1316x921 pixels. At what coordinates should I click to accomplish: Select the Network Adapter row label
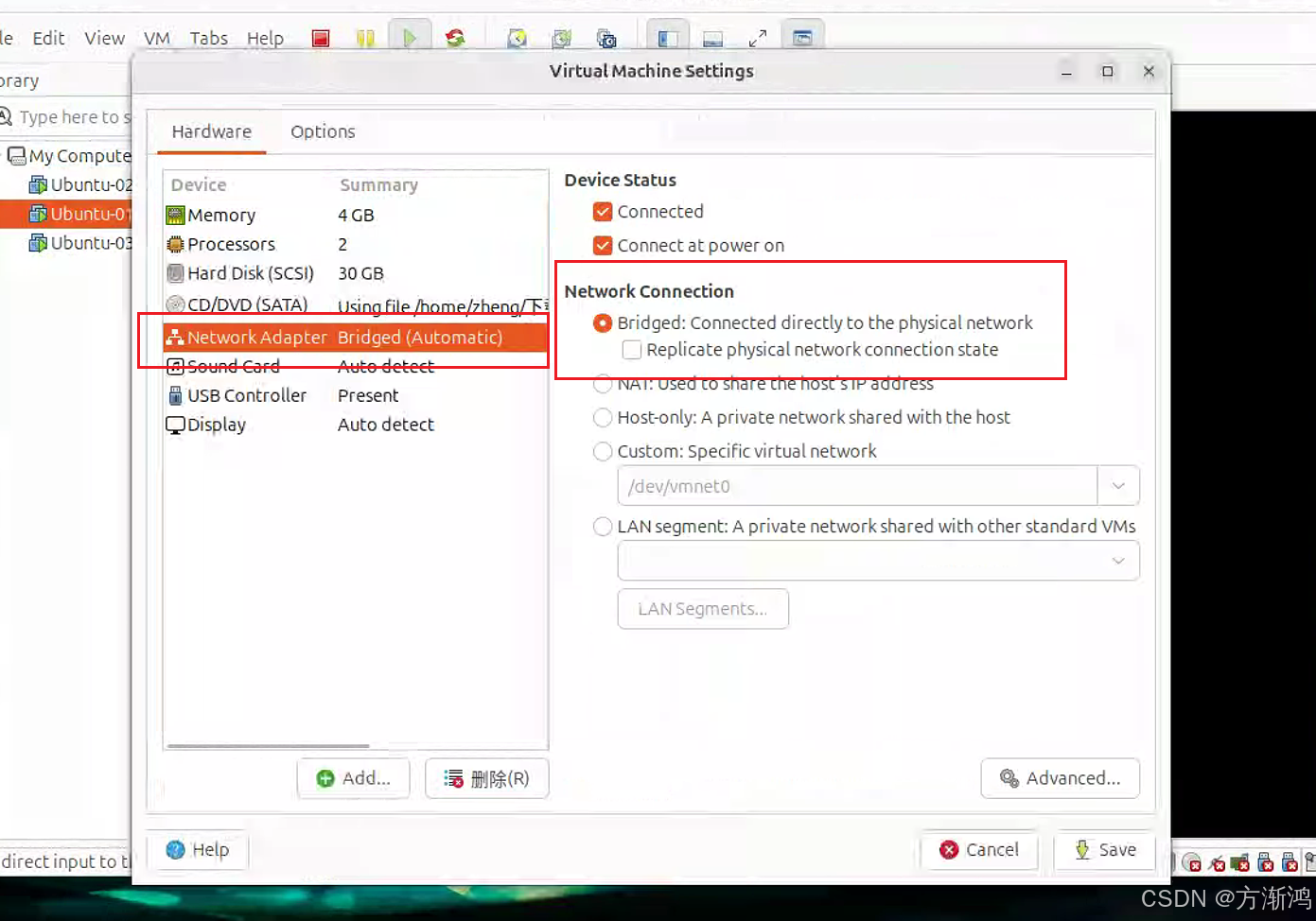tap(257, 338)
